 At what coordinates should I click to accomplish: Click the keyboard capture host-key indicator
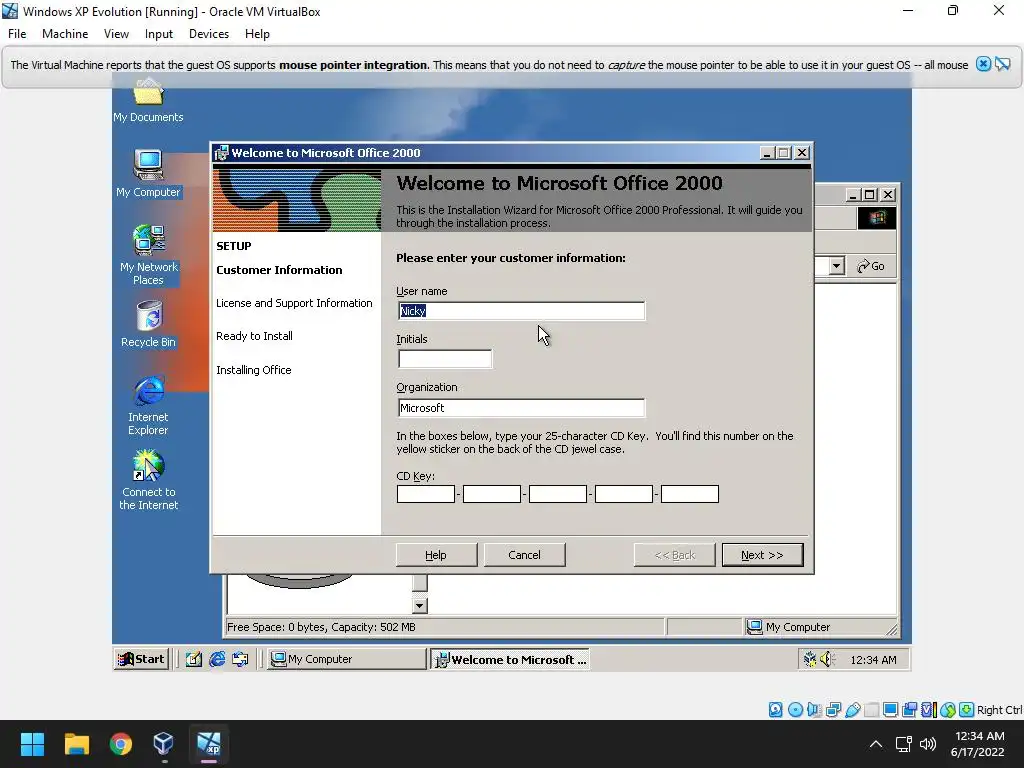point(967,710)
